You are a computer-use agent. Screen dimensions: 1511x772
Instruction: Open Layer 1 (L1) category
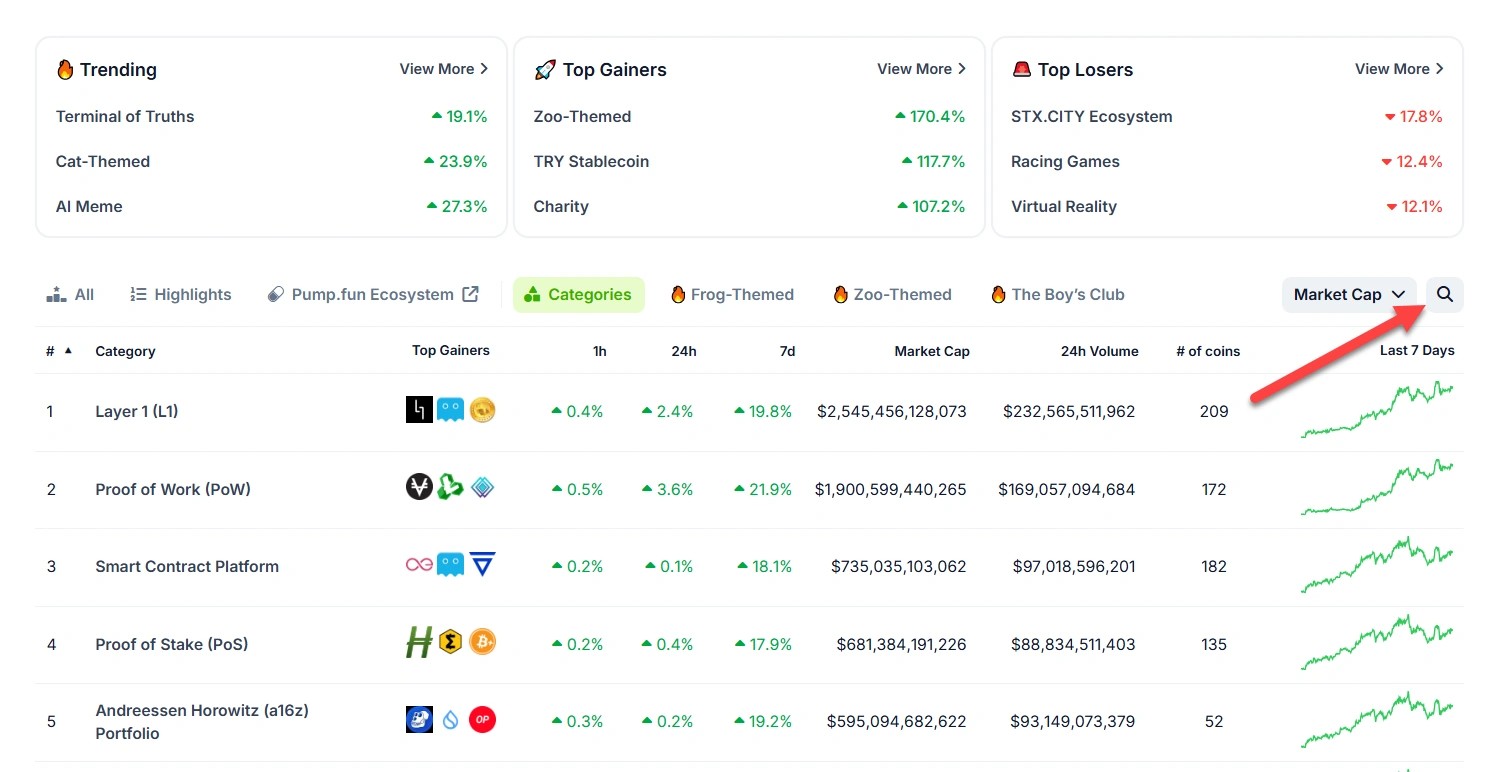(137, 411)
